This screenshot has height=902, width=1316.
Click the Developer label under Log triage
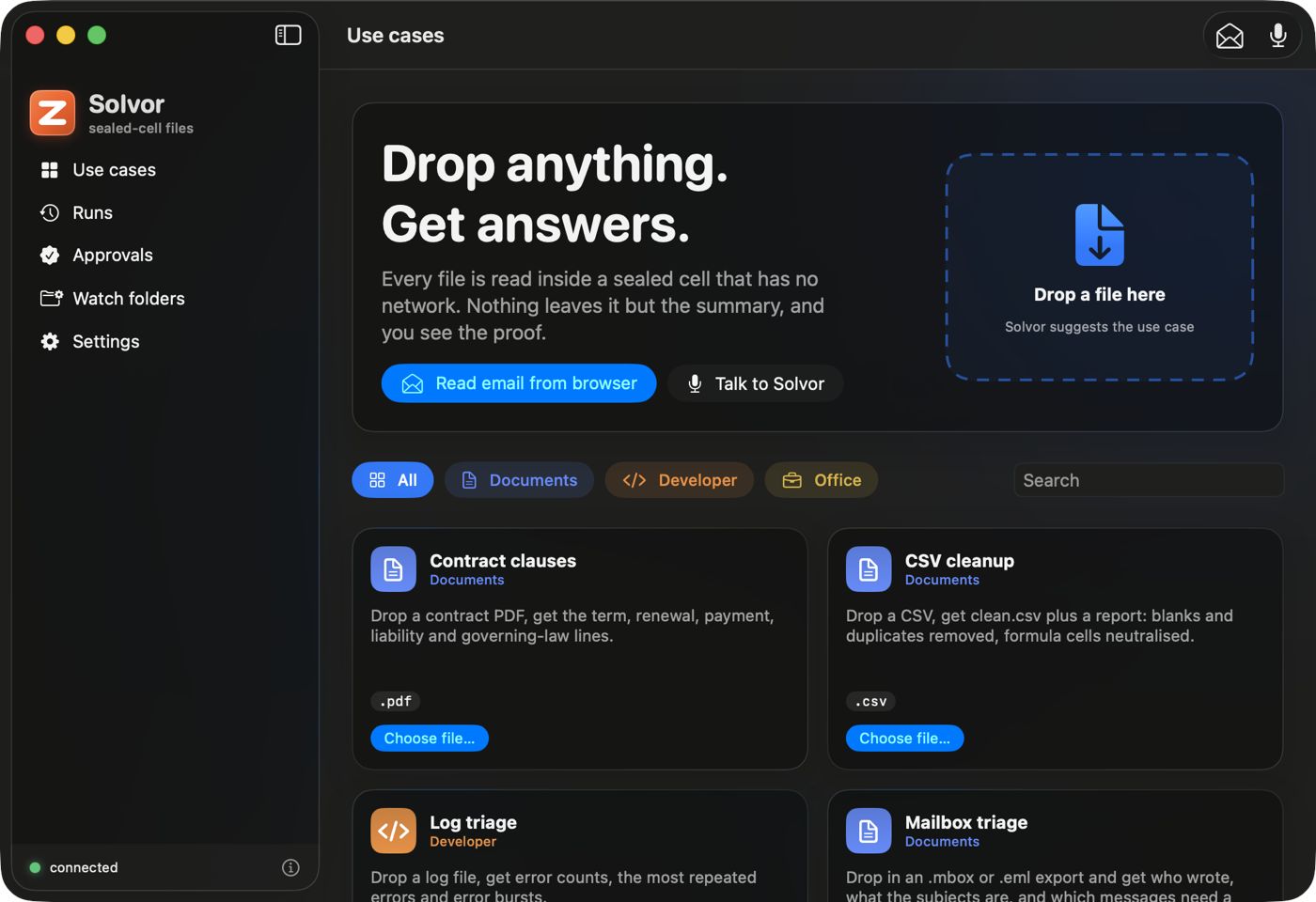(462, 842)
